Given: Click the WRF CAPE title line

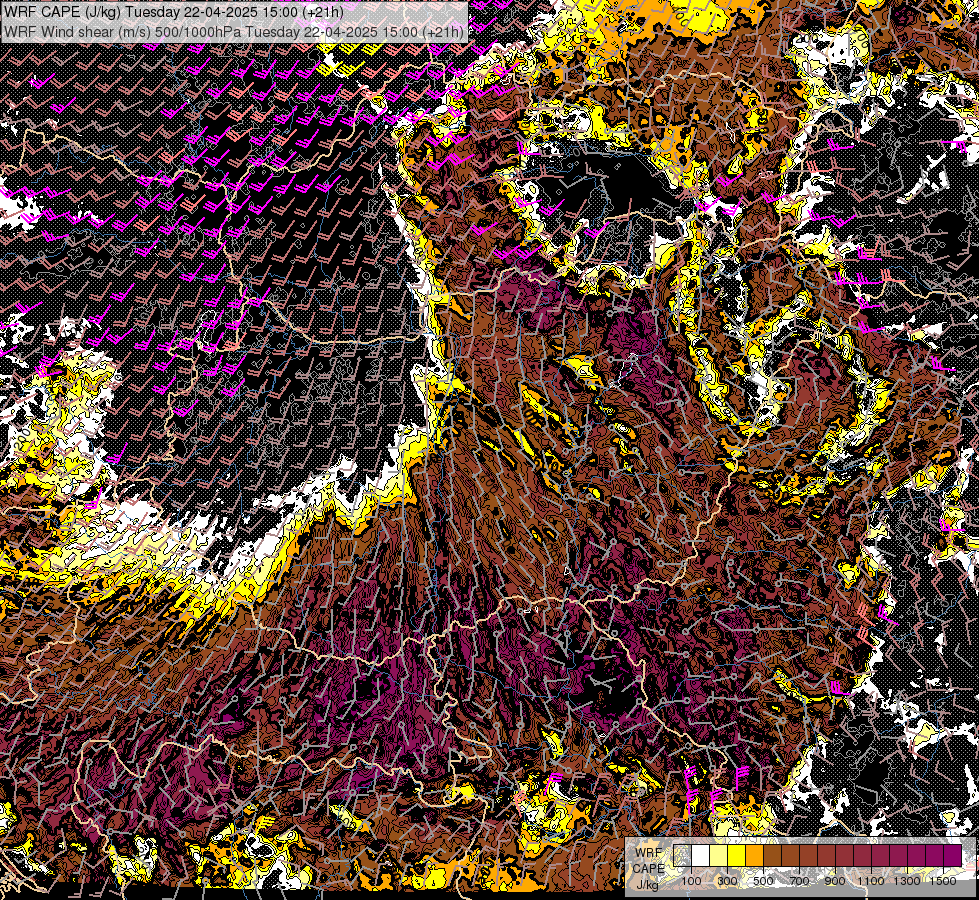Looking at the screenshot, I should 174,12.
